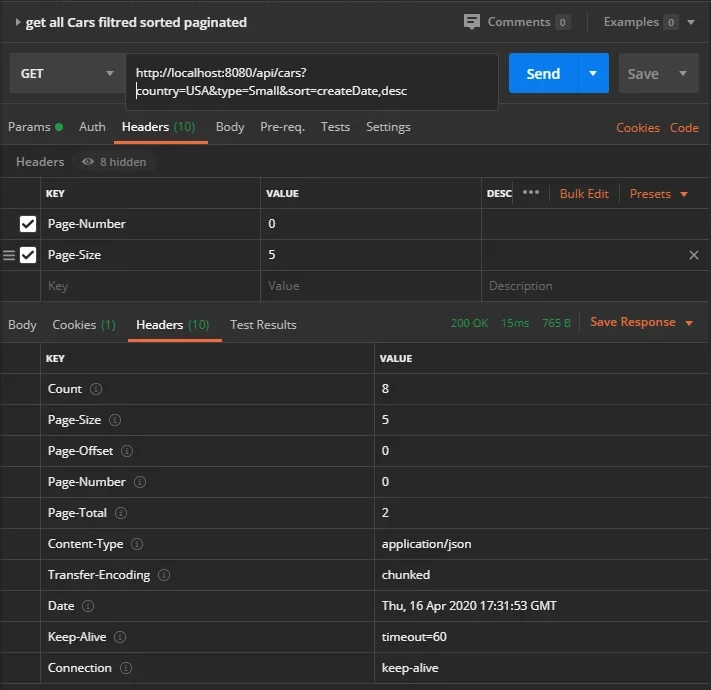Image resolution: width=711 pixels, height=690 pixels.
Task: Show info for Transfer-Encoding header
Action: point(164,575)
